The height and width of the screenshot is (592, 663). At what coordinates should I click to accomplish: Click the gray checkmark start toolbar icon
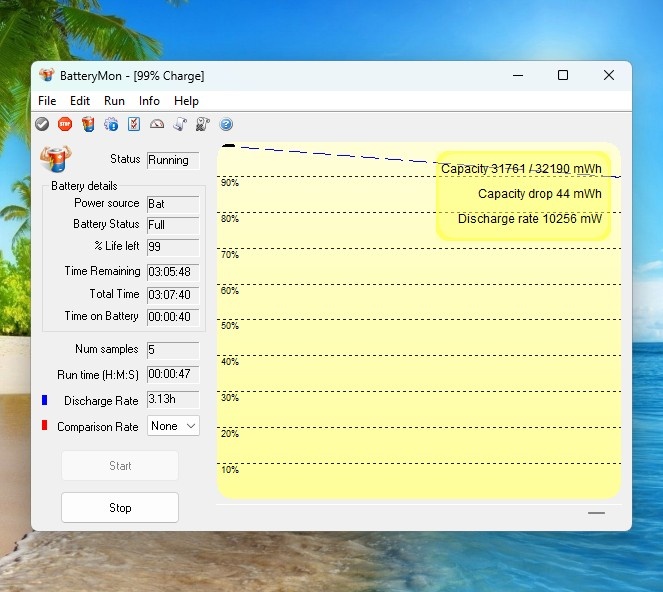[42, 124]
